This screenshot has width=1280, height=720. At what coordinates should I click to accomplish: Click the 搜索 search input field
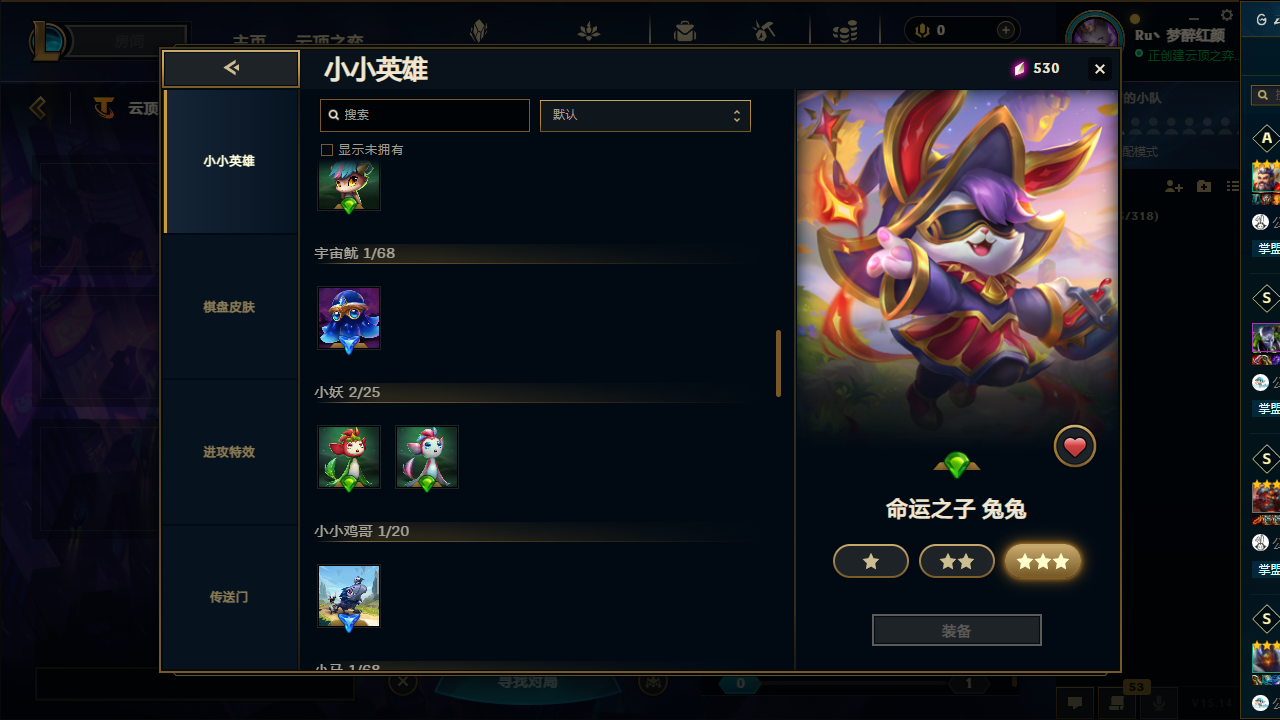coord(425,115)
